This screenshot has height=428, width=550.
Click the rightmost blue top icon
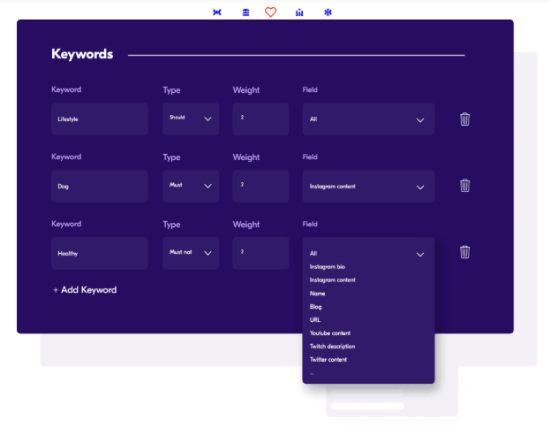tap(328, 12)
